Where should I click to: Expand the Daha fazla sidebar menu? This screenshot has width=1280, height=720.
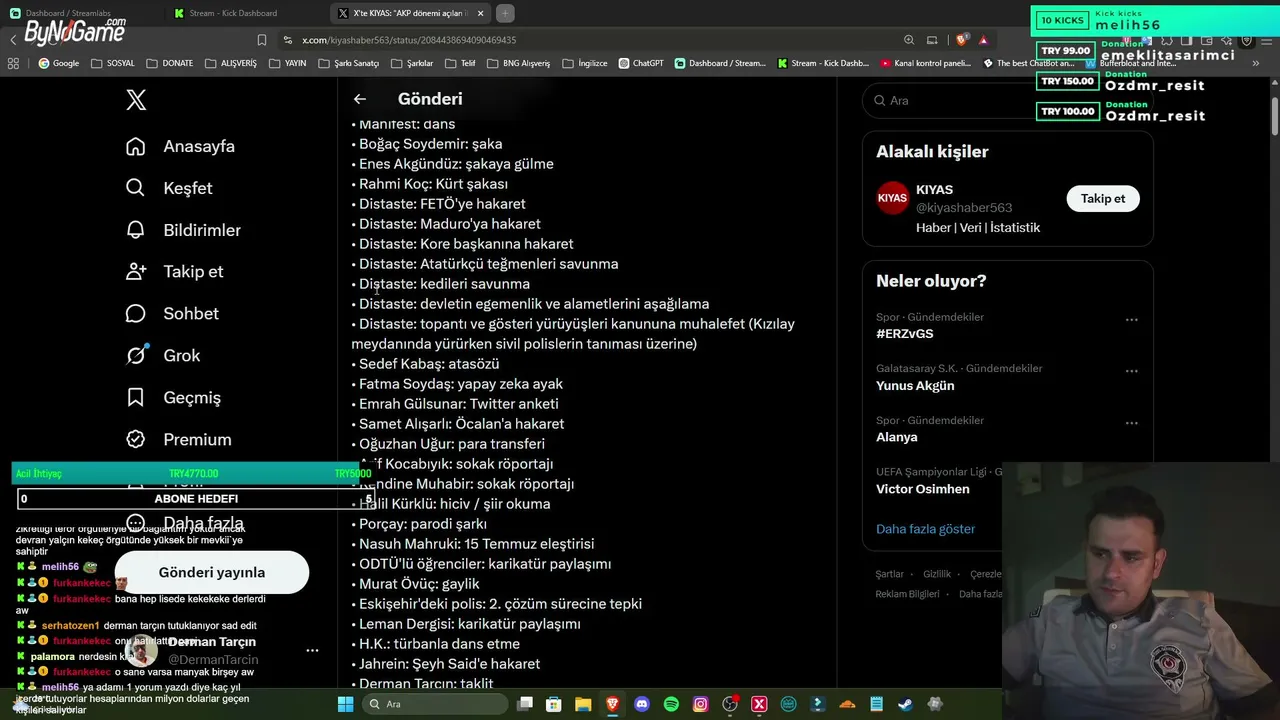(183, 523)
